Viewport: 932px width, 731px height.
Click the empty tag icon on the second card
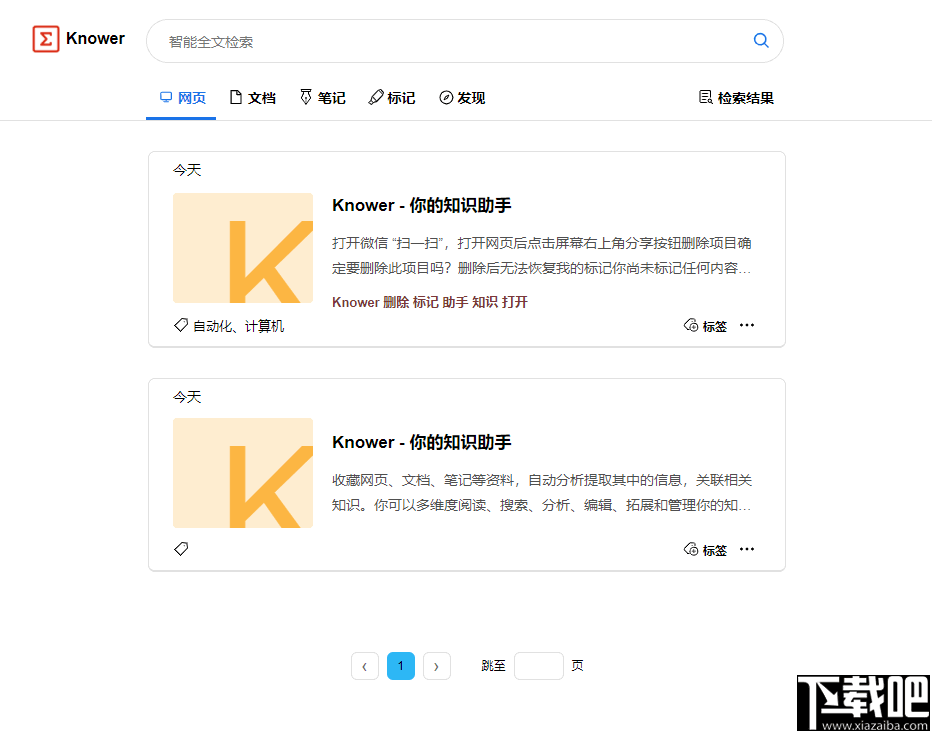point(181,549)
